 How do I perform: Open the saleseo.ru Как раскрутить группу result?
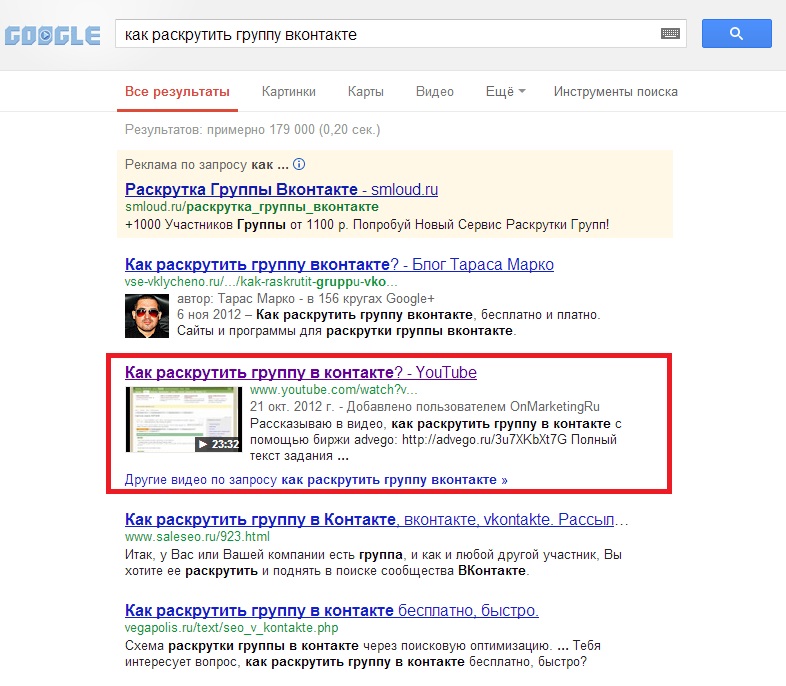point(376,519)
